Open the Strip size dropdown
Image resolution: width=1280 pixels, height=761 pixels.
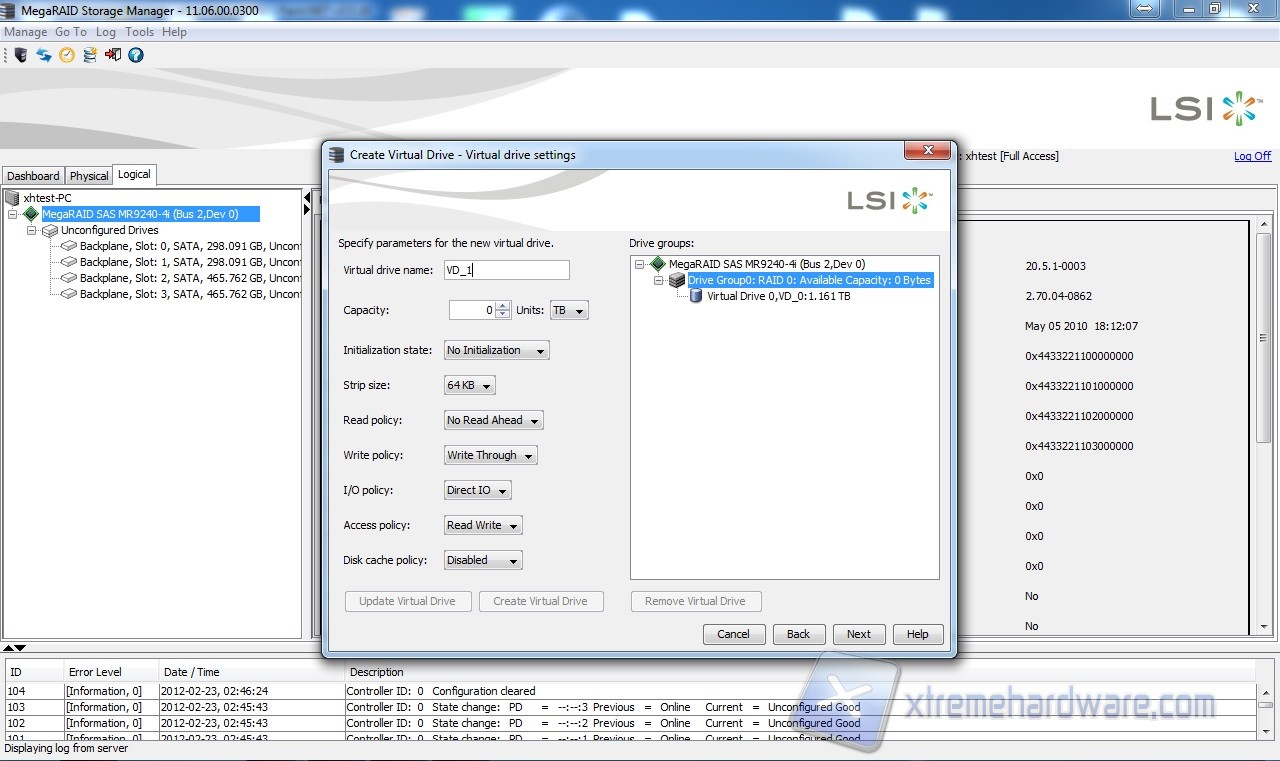coord(470,386)
